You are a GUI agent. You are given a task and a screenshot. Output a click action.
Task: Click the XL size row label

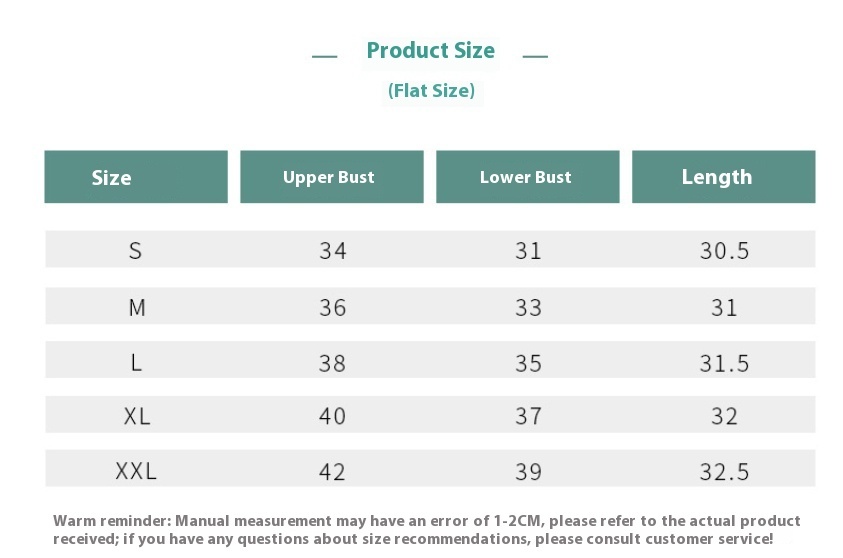point(137,417)
